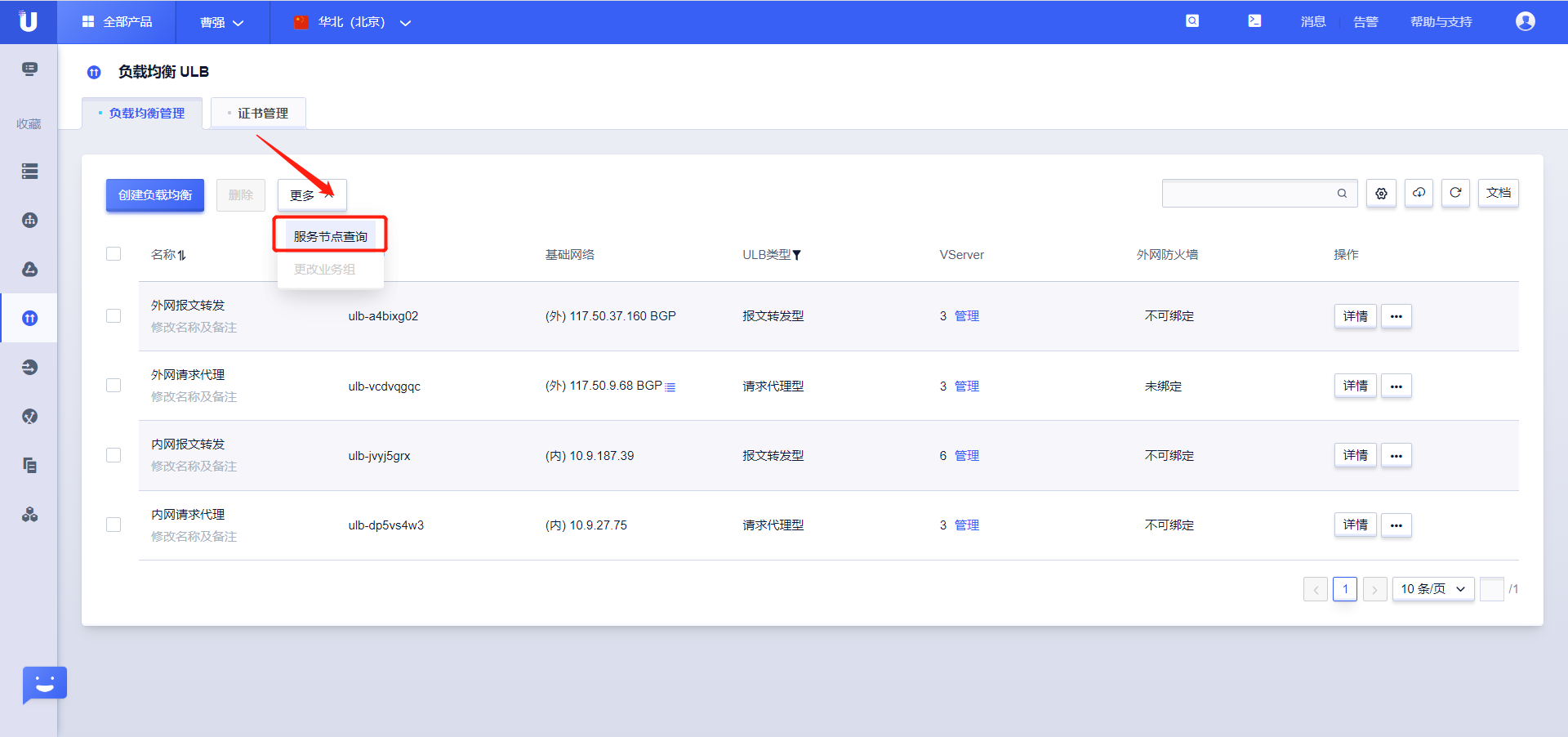Click 修改名称及备注 under 外网报文转发

194,327
